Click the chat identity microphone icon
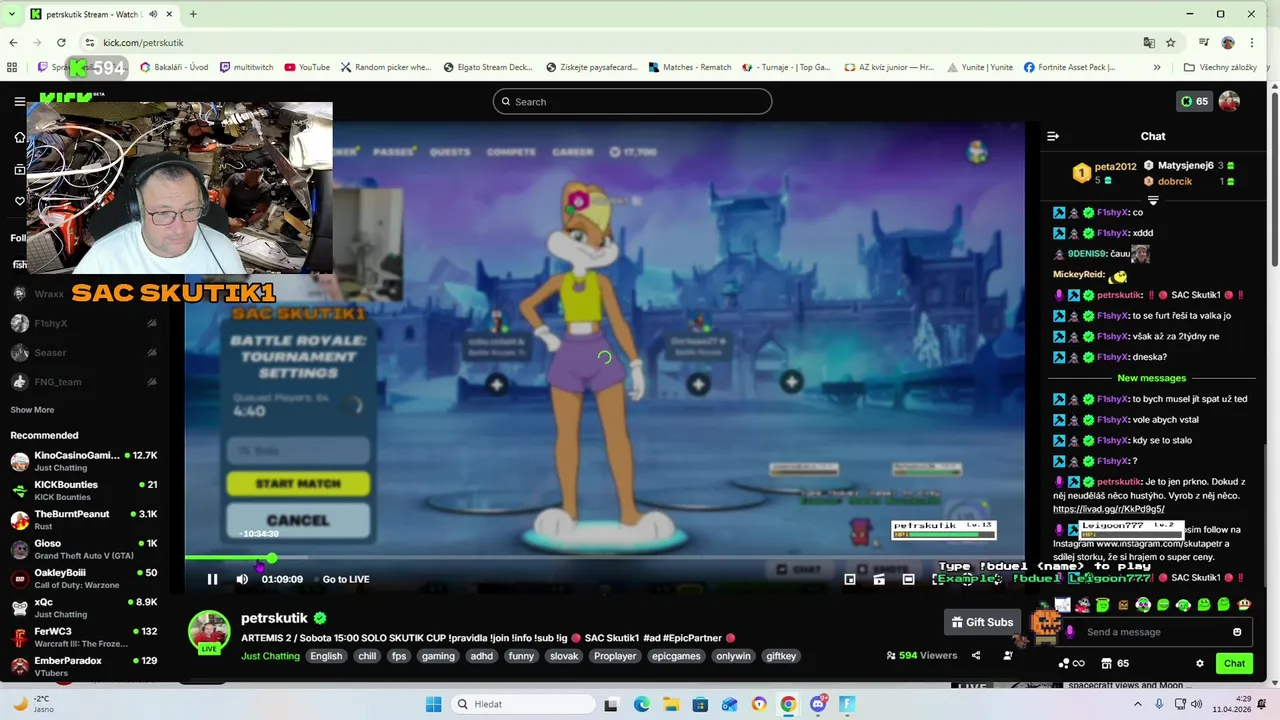The width and height of the screenshot is (1280, 720). point(1070,632)
